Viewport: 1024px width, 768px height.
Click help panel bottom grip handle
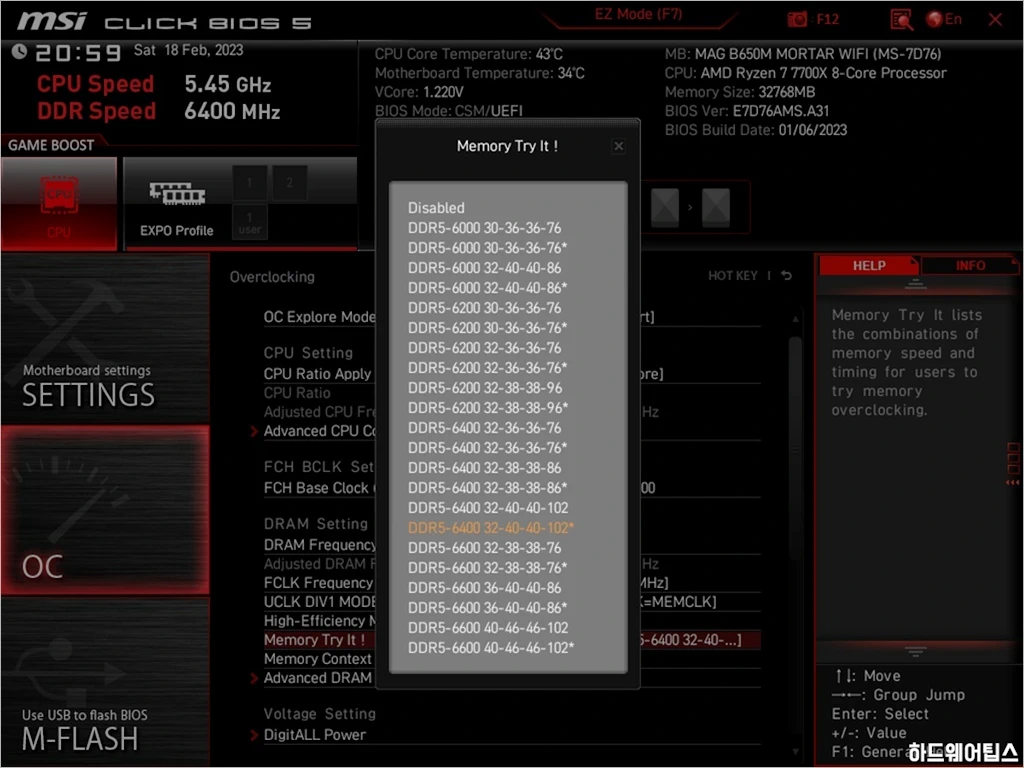point(916,651)
